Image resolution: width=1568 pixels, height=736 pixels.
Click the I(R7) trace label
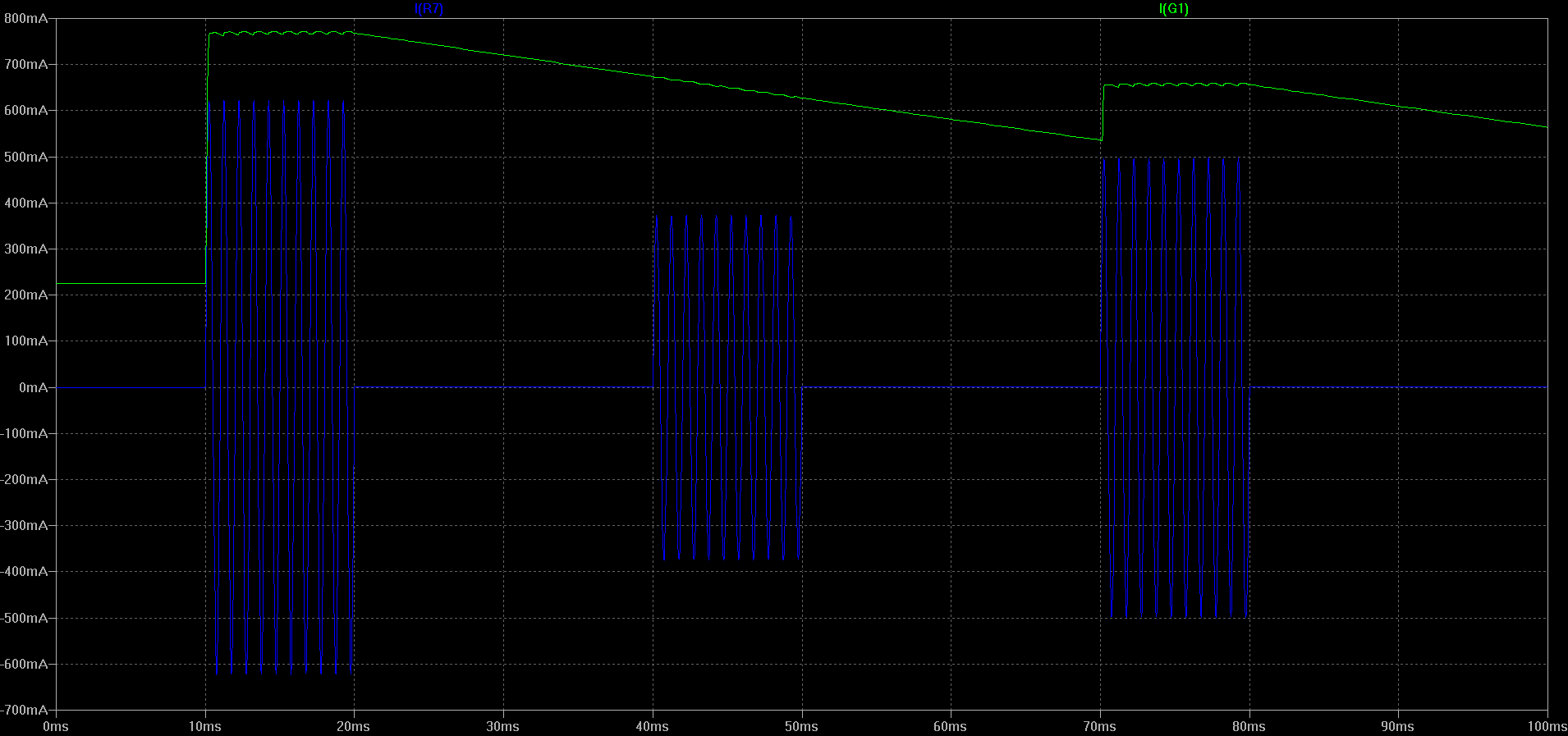click(x=429, y=9)
